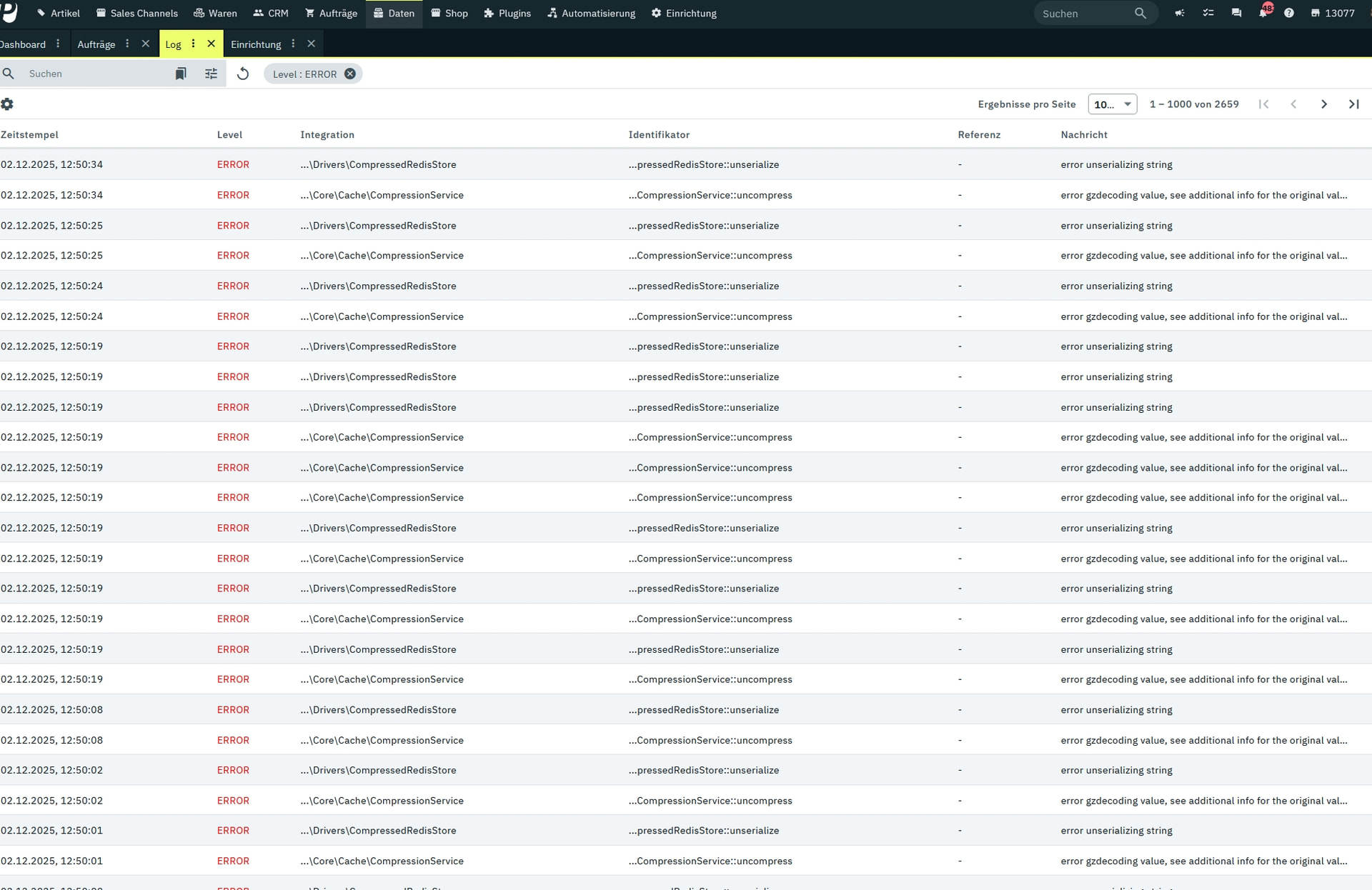1372x890 pixels.
Task: Jump to the last results page
Action: pyautogui.click(x=1354, y=104)
